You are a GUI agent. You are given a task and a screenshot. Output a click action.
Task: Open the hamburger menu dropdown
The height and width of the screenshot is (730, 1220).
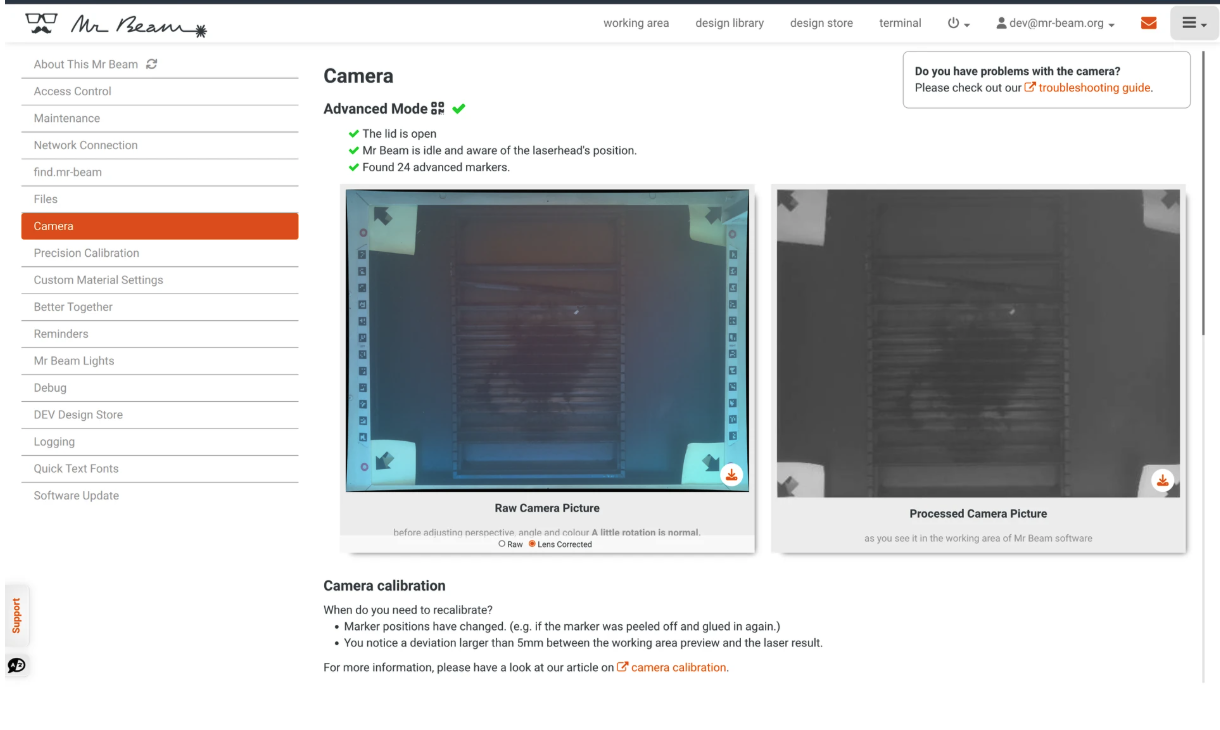(x=1195, y=23)
